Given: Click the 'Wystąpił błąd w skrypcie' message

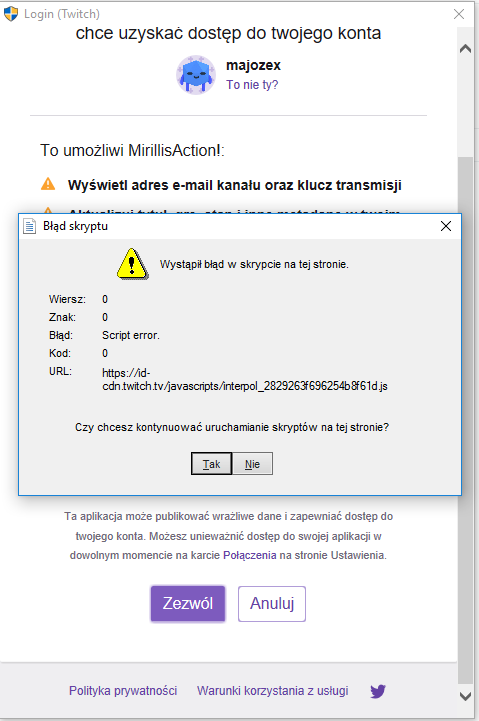Looking at the screenshot, I should [254, 264].
